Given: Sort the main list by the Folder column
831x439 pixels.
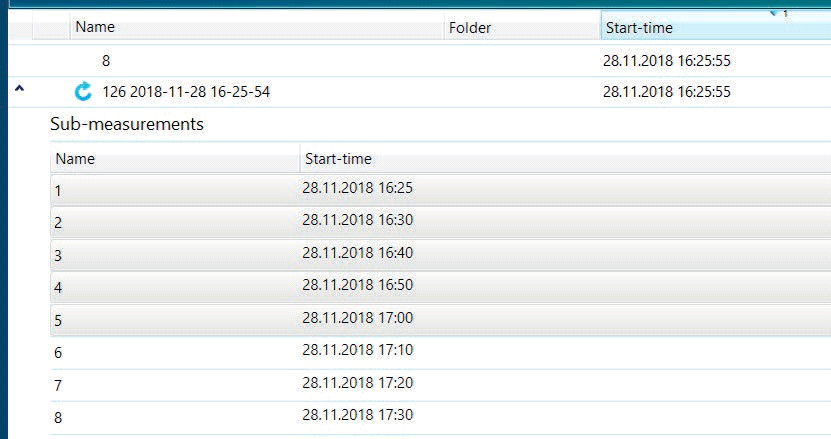Looking at the screenshot, I should (470, 28).
